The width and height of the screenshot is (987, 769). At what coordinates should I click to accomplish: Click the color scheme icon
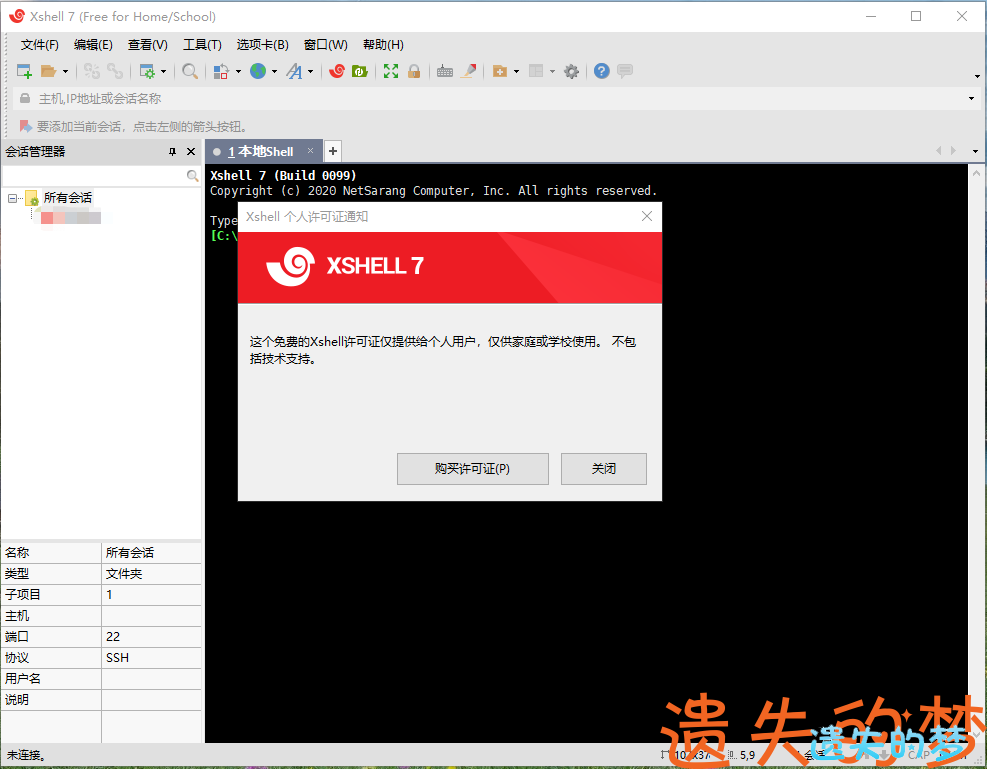click(x=220, y=71)
